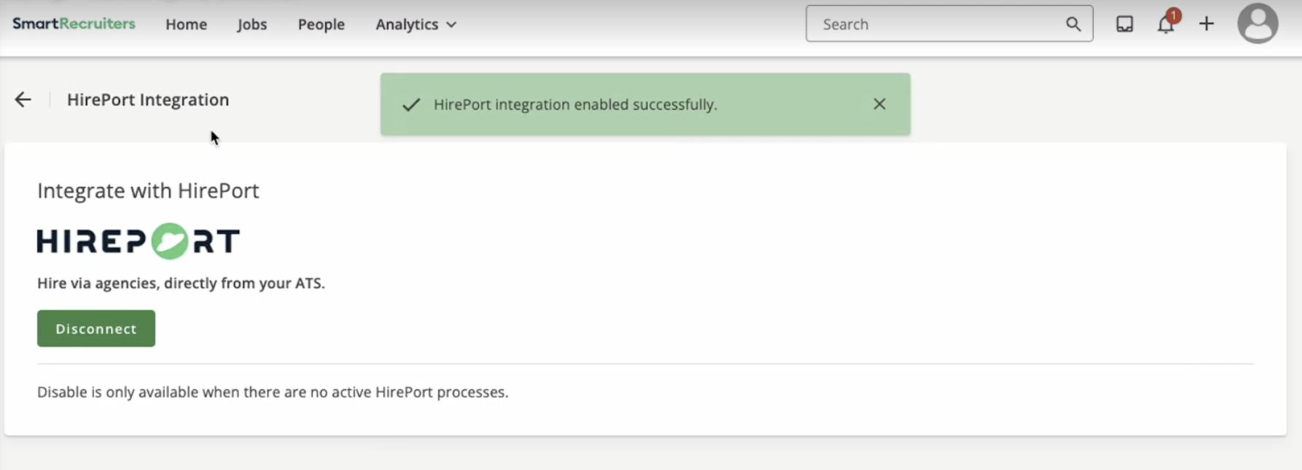The image size is (1302, 470).
Task: Click the checkmark icon in the banner
Action: [411, 104]
